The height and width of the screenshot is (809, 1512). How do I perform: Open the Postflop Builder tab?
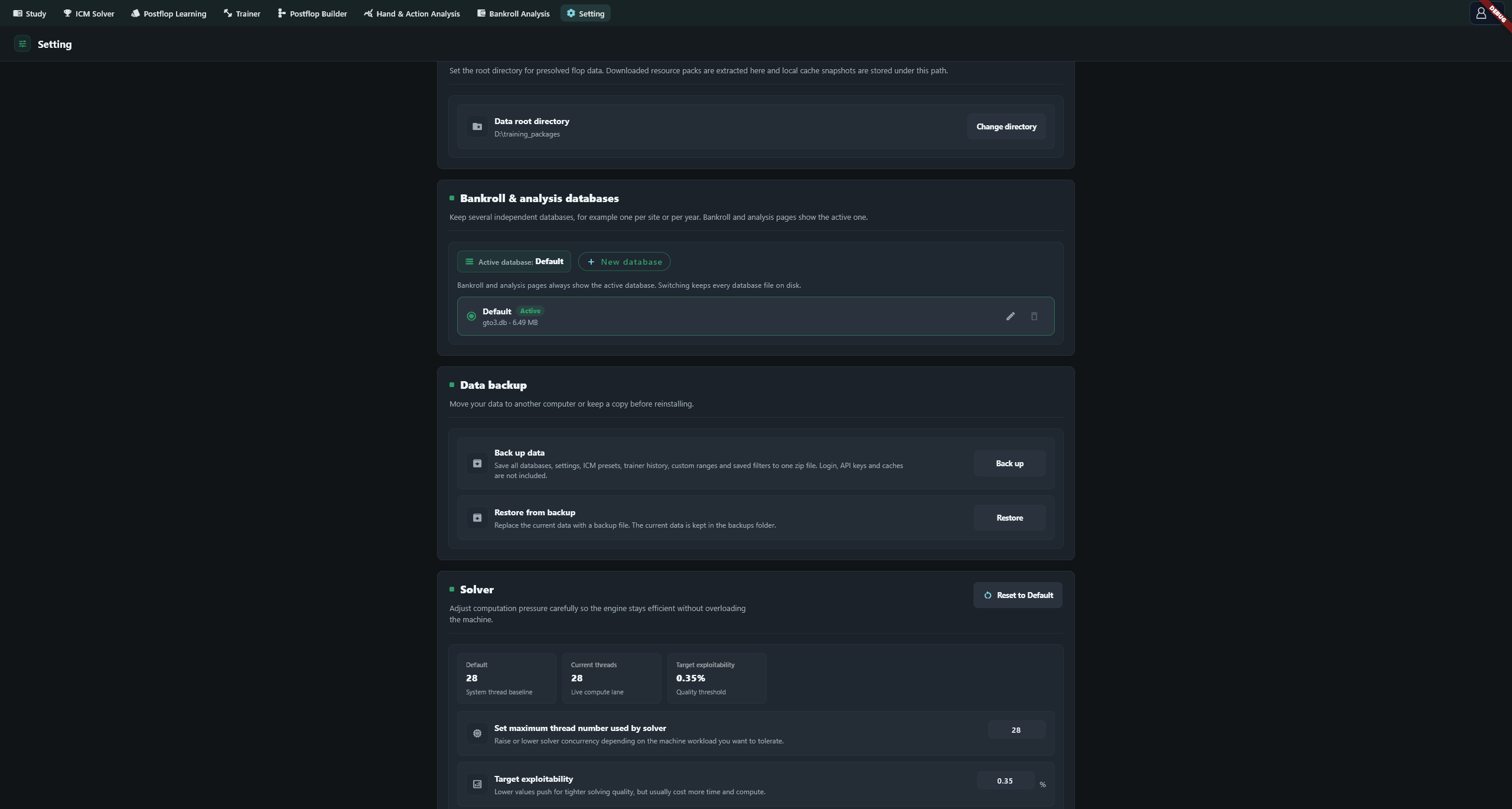point(312,13)
